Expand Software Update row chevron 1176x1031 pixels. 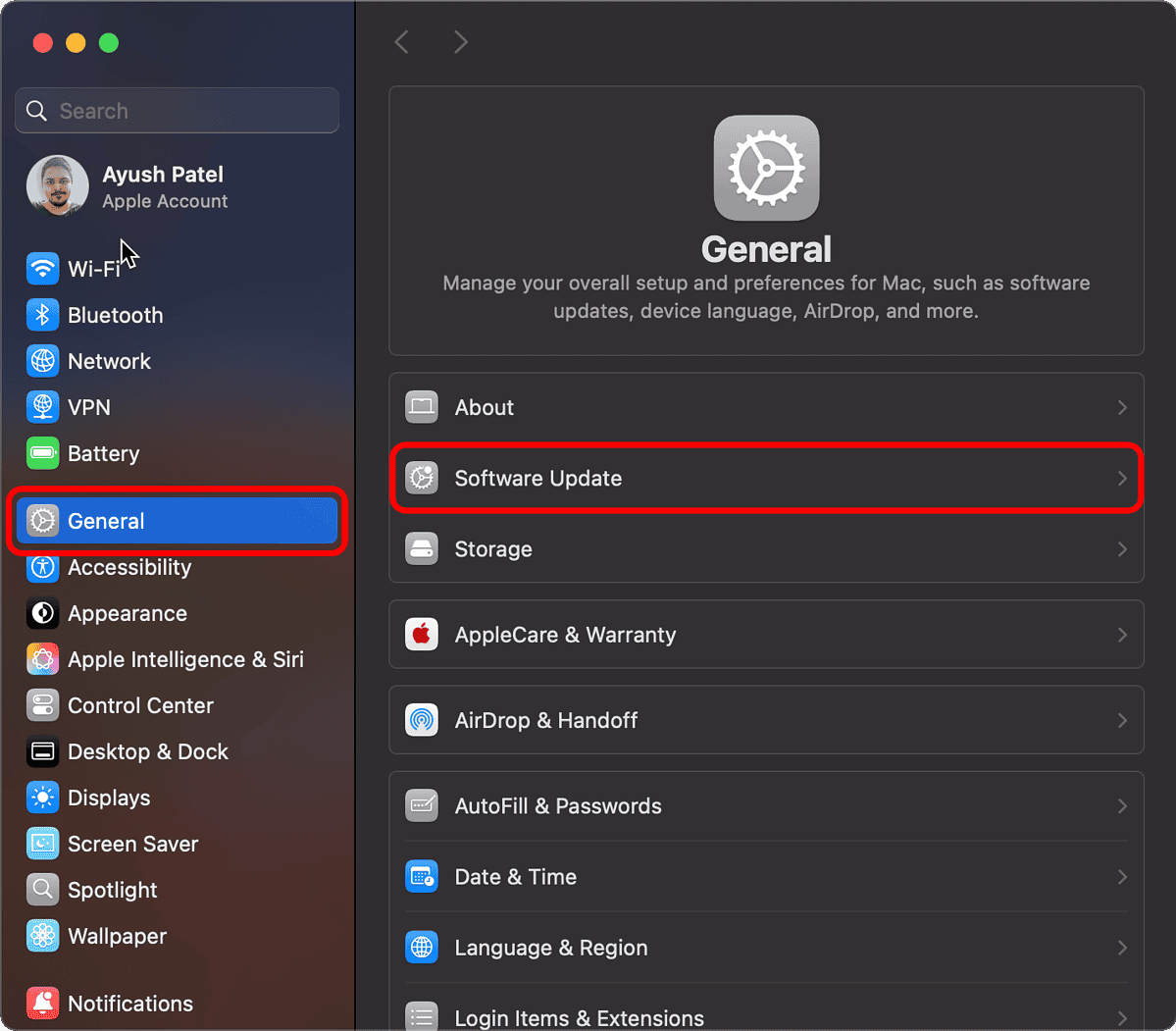point(1122,479)
